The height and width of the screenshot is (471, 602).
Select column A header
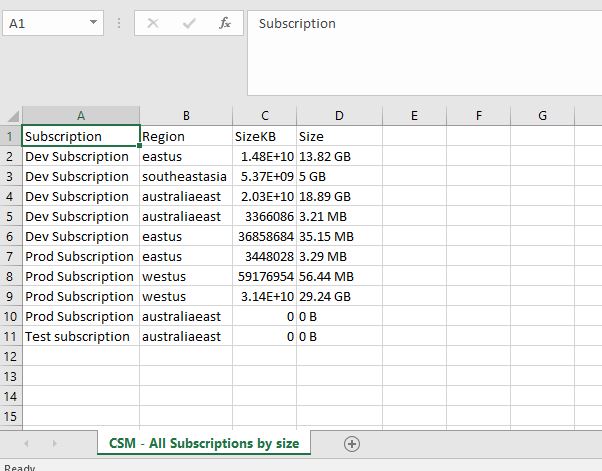pos(81,116)
